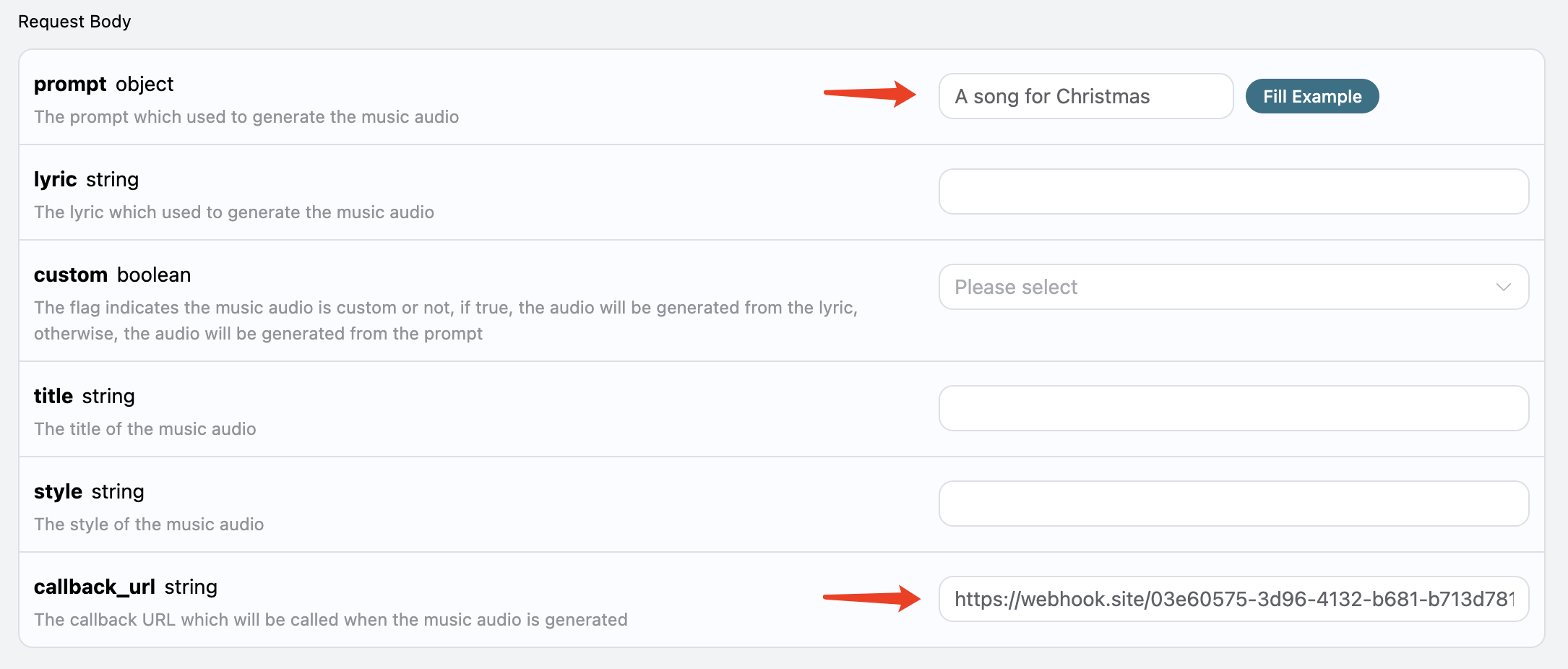Open the custom 'Please select' dropdown
The height and width of the screenshot is (669, 1568).
[1233, 287]
